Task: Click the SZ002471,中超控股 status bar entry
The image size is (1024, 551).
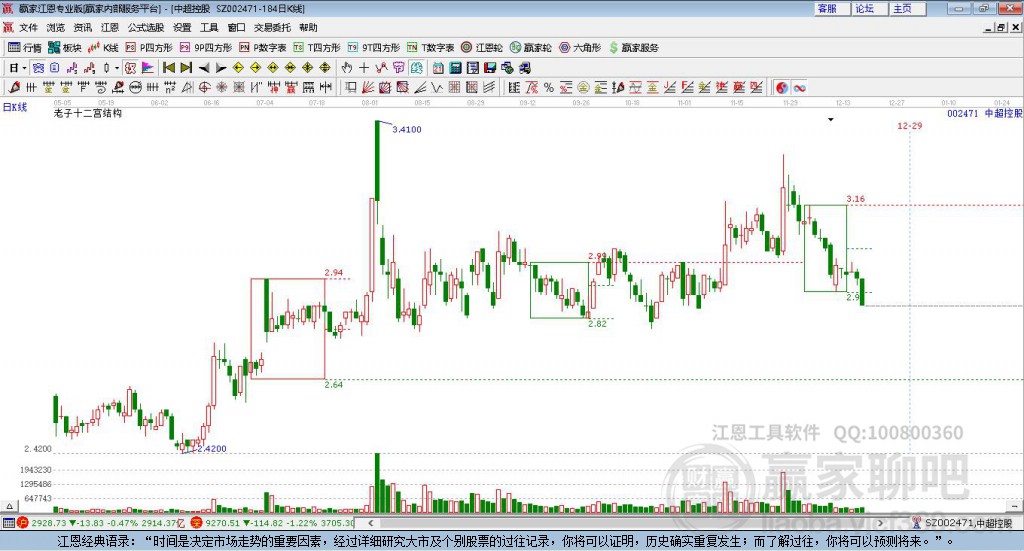Action: [x=963, y=523]
